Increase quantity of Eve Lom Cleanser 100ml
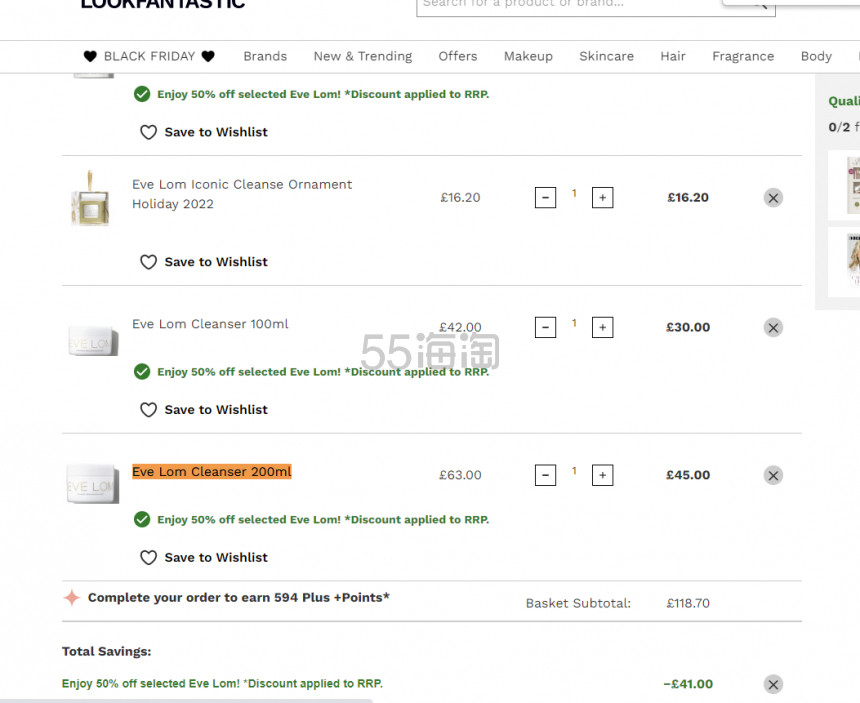This screenshot has height=703, width=860. click(602, 327)
